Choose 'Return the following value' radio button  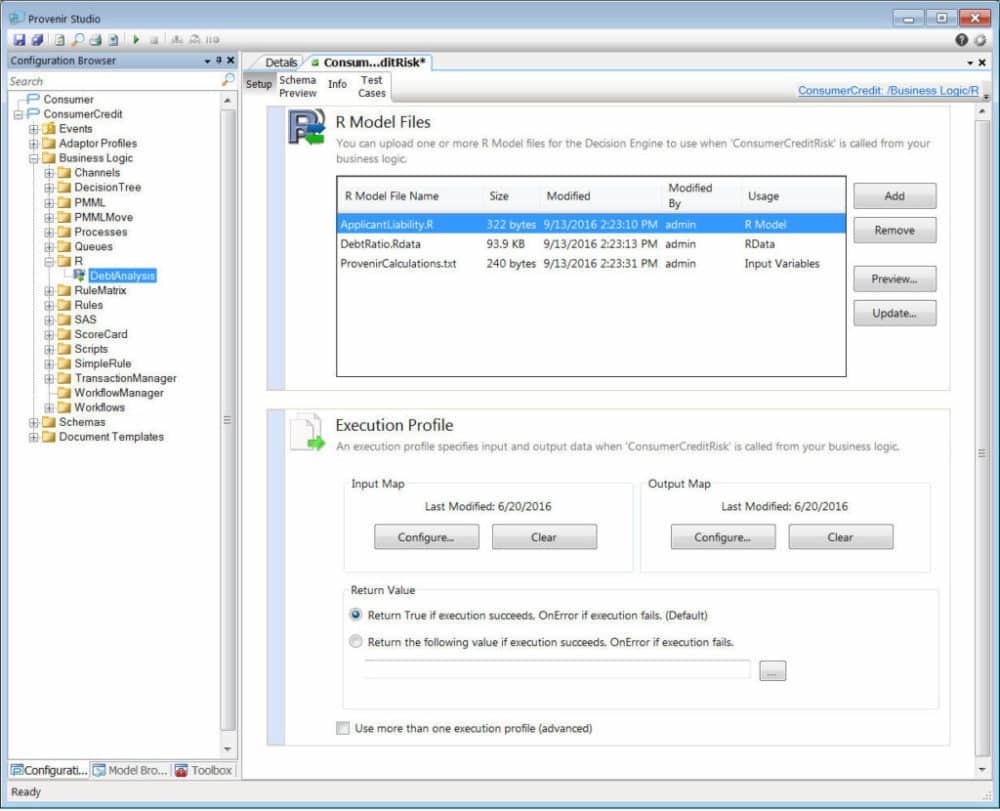[356, 642]
